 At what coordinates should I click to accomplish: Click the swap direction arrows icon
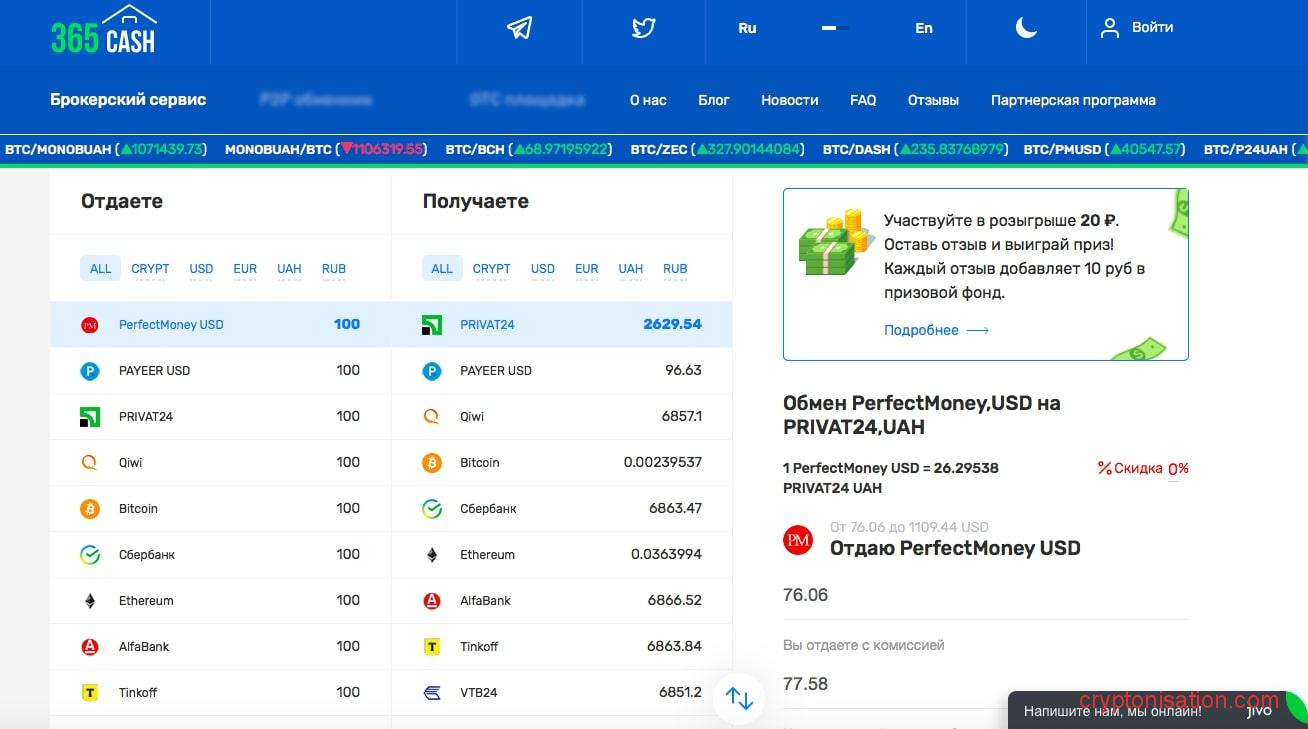pos(739,698)
